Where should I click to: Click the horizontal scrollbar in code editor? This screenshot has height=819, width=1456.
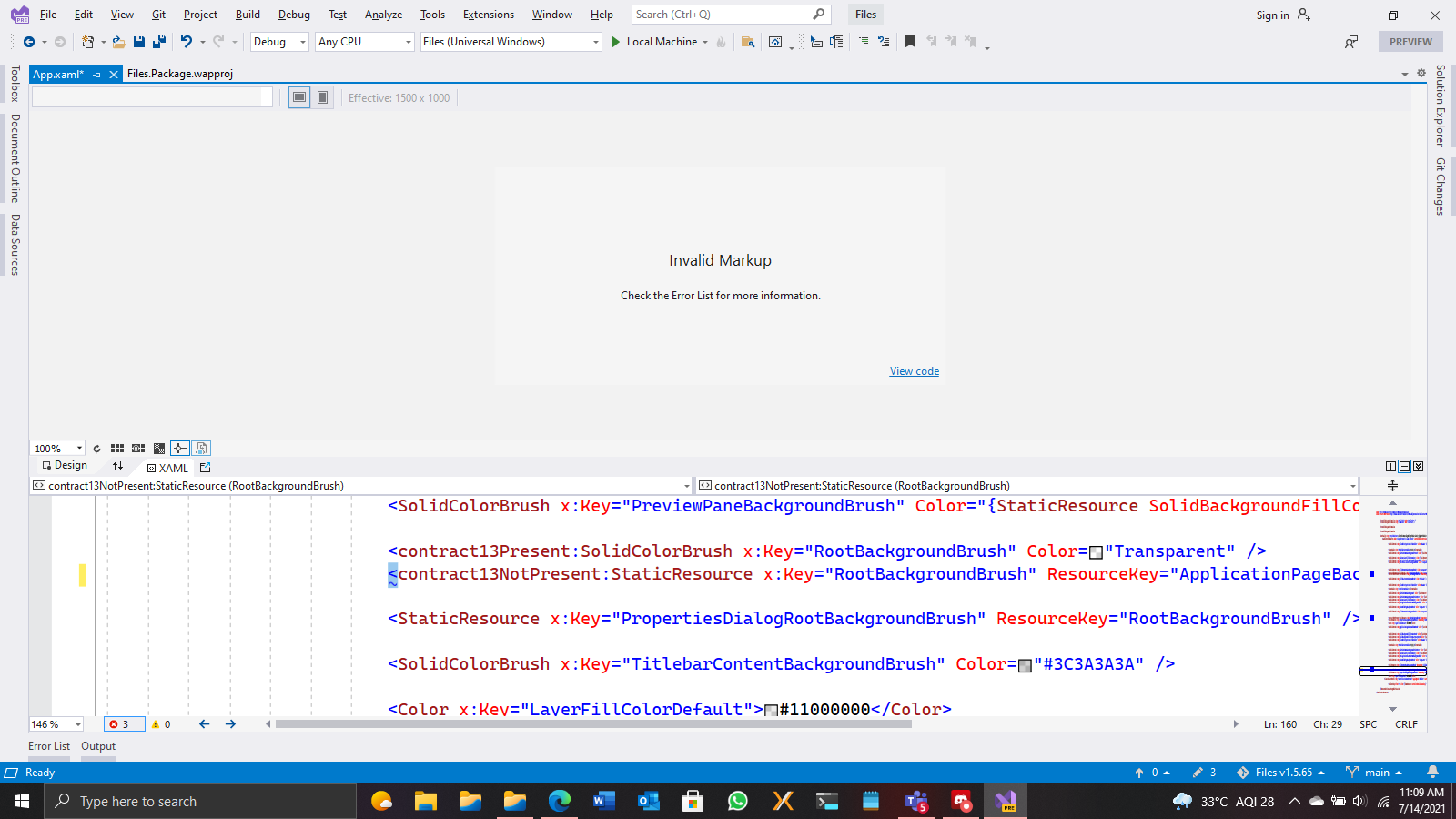593,724
